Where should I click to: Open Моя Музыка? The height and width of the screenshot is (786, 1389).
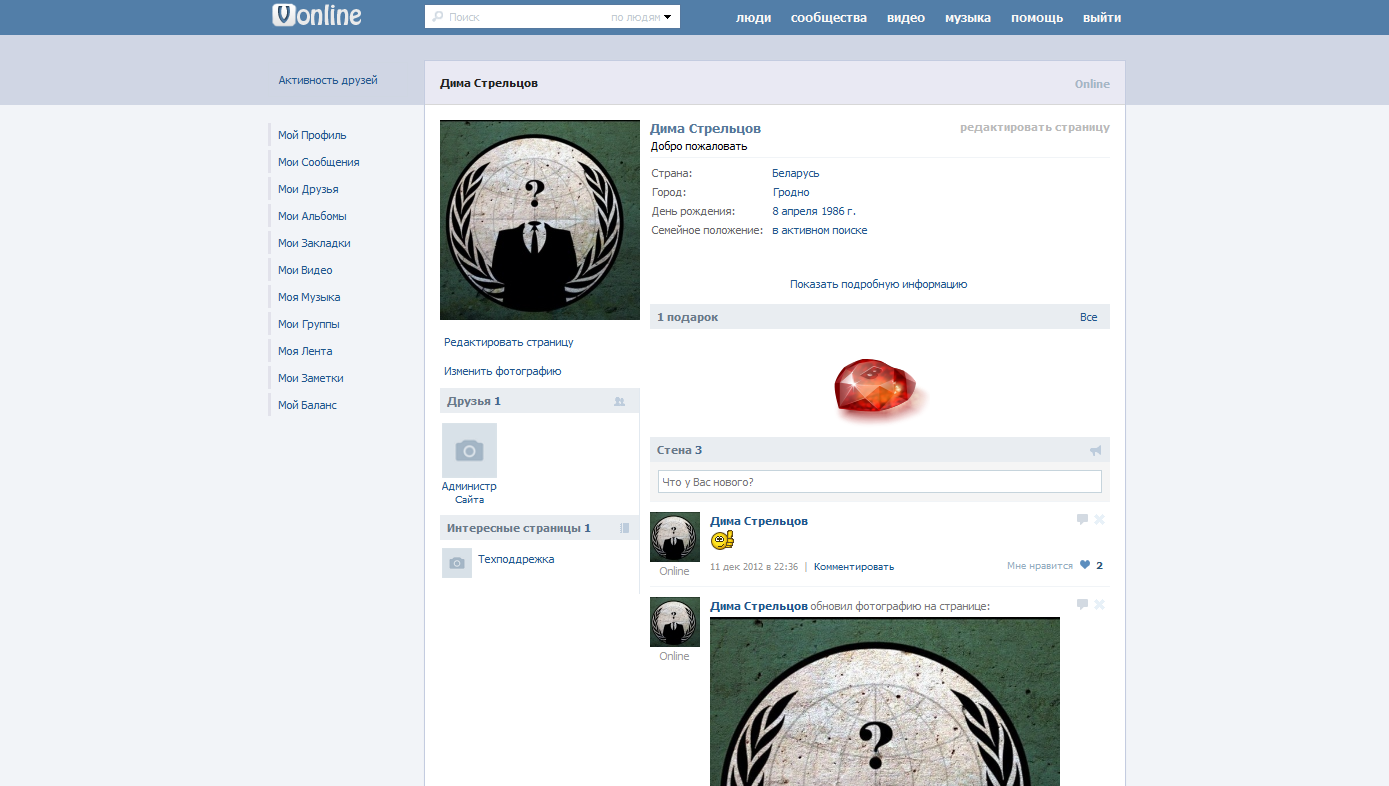point(309,297)
